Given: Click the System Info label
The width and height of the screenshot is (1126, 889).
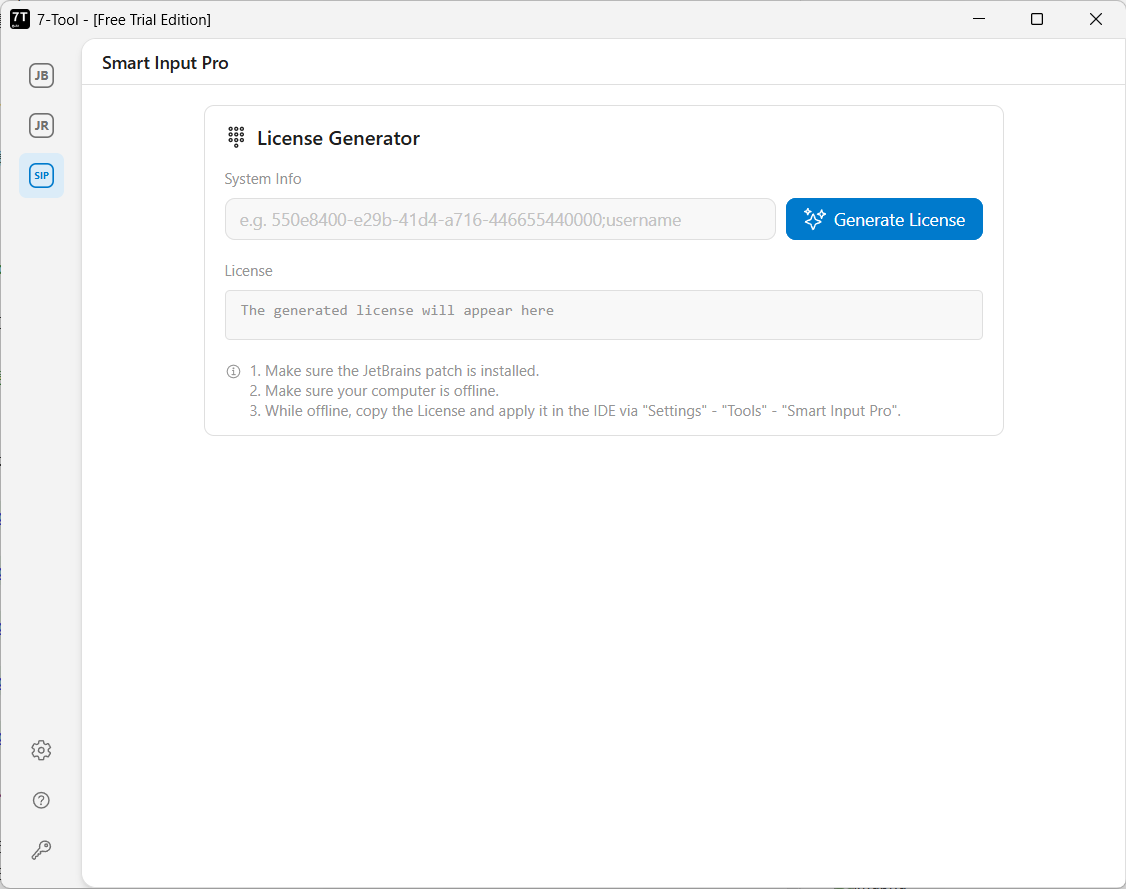Looking at the screenshot, I should 263,179.
